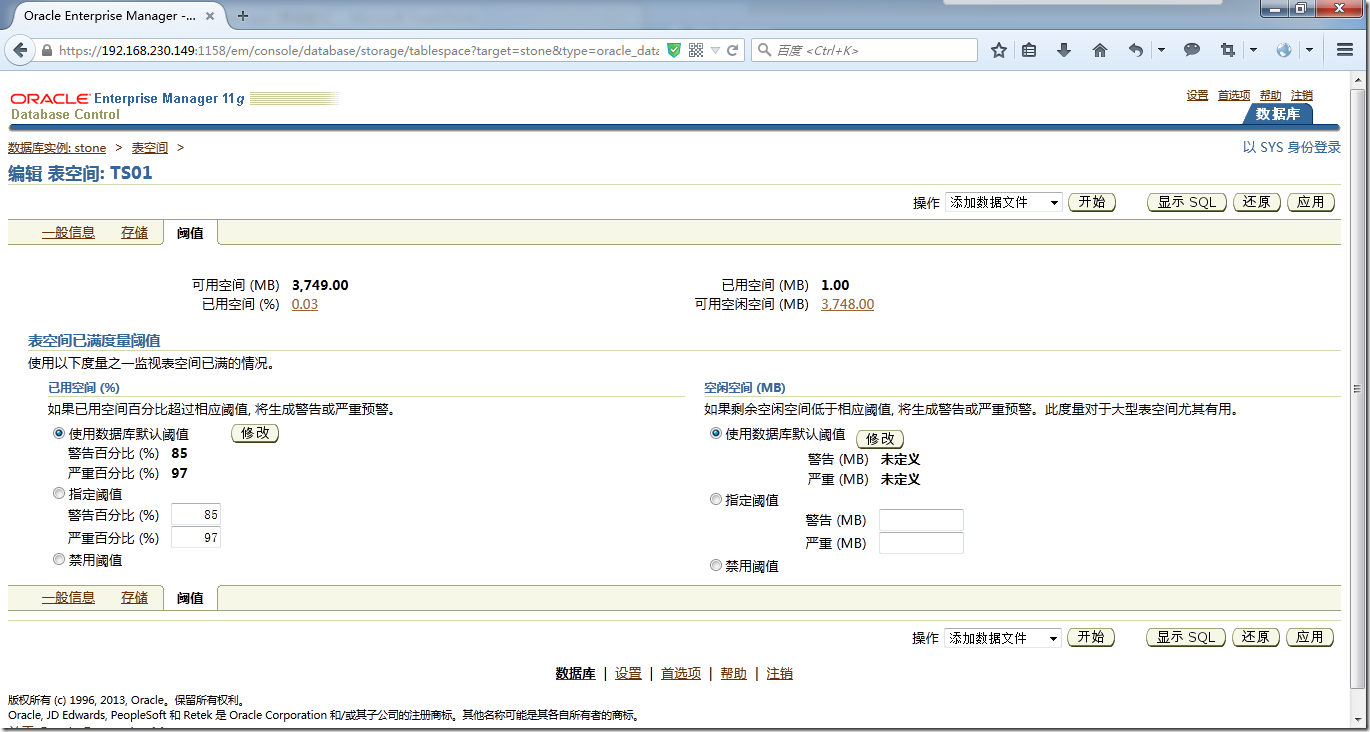The height and width of the screenshot is (732, 1370).
Task: Reload the page with the refresh icon
Action: coord(733,50)
